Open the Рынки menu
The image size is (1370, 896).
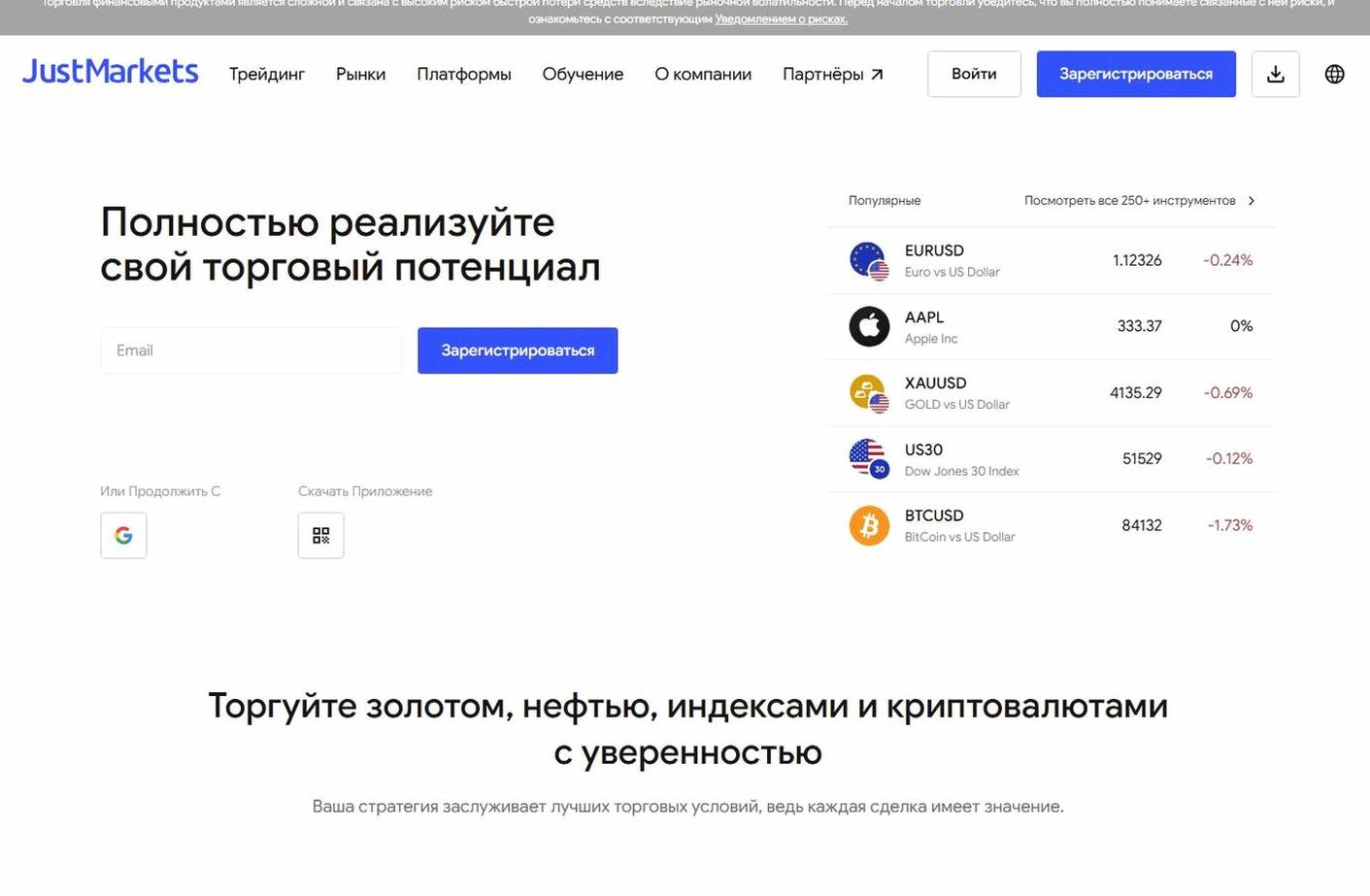(360, 74)
